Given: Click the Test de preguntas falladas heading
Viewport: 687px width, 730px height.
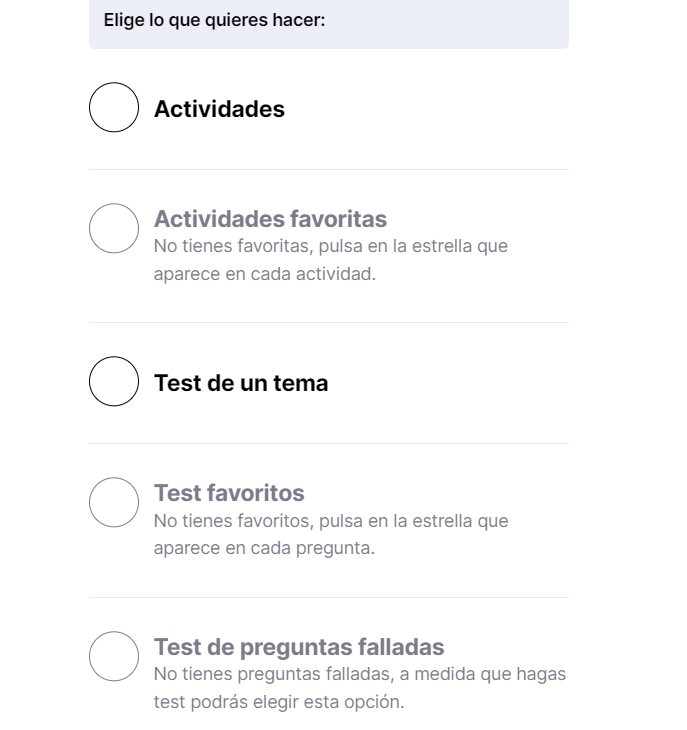Looking at the screenshot, I should [299, 647].
